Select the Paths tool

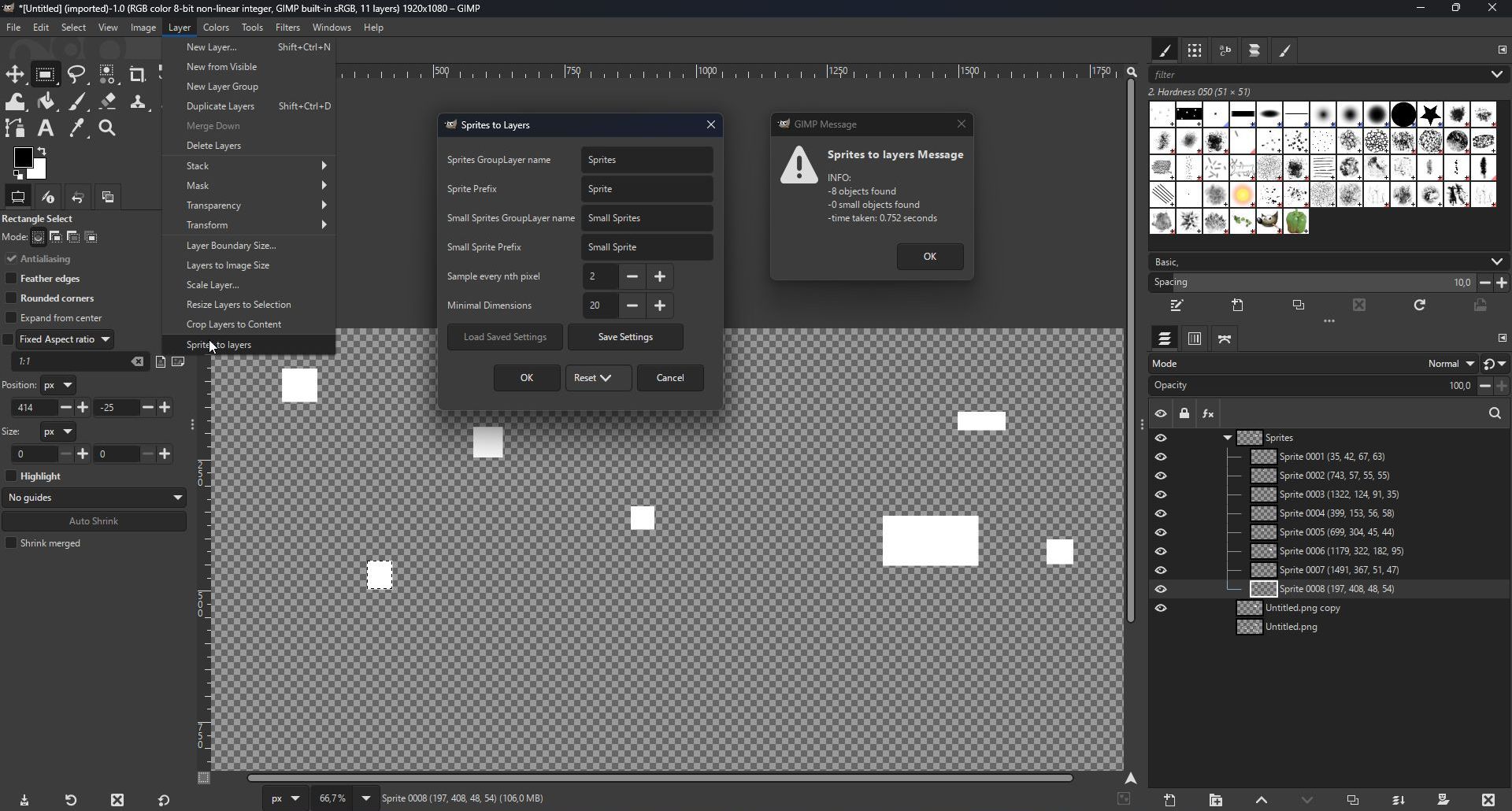(x=15, y=128)
